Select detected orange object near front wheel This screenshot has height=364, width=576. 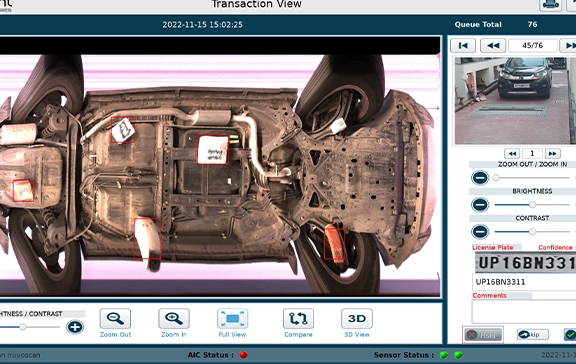334,244
